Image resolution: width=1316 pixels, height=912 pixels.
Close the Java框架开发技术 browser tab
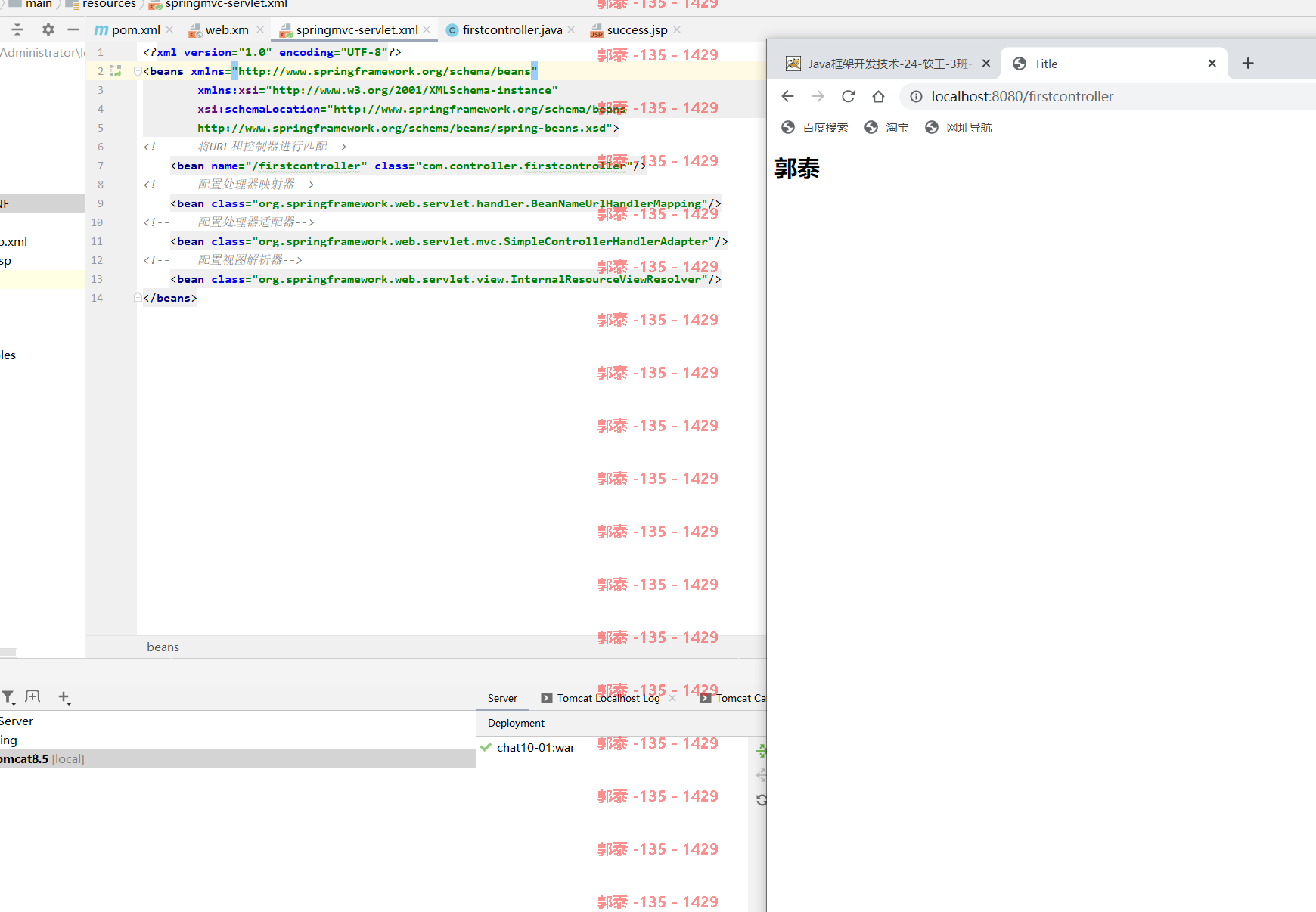click(986, 64)
